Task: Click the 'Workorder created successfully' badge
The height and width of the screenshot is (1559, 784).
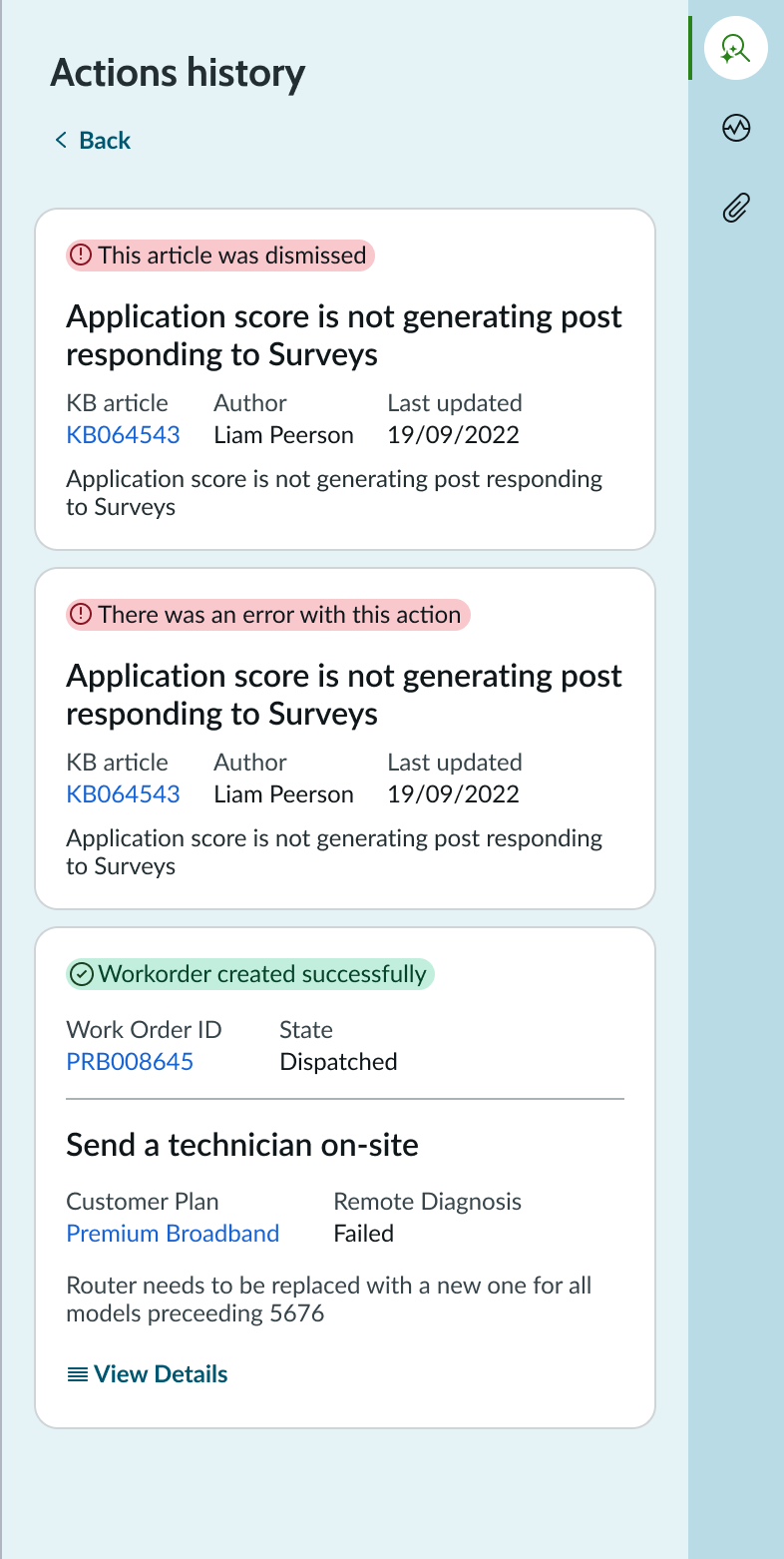Action: pyautogui.click(x=249, y=973)
